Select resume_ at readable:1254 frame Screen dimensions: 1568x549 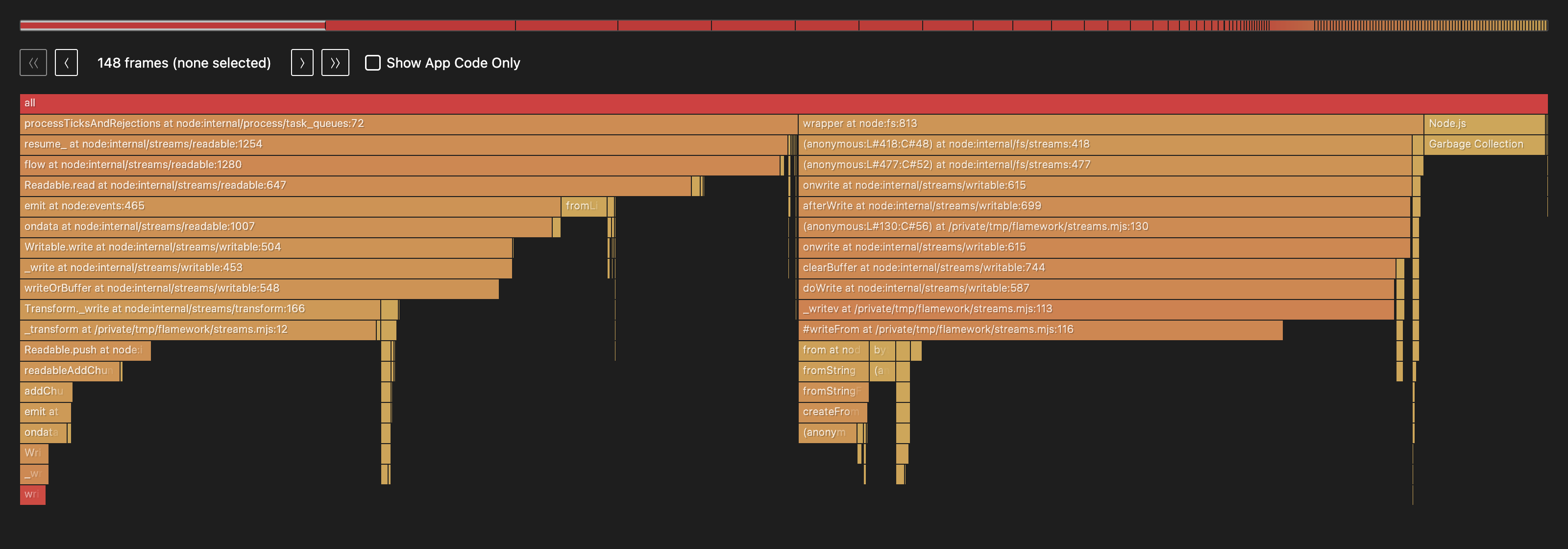[x=404, y=145]
